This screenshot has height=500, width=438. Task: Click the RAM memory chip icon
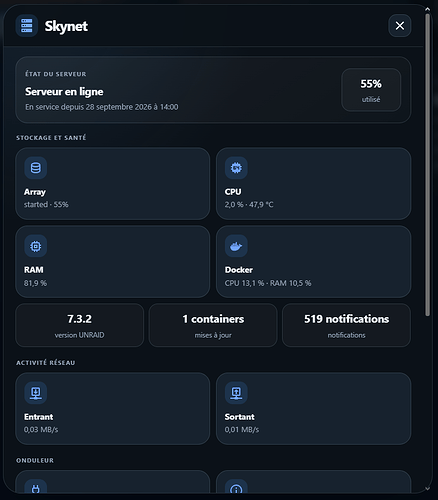coord(36,246)
